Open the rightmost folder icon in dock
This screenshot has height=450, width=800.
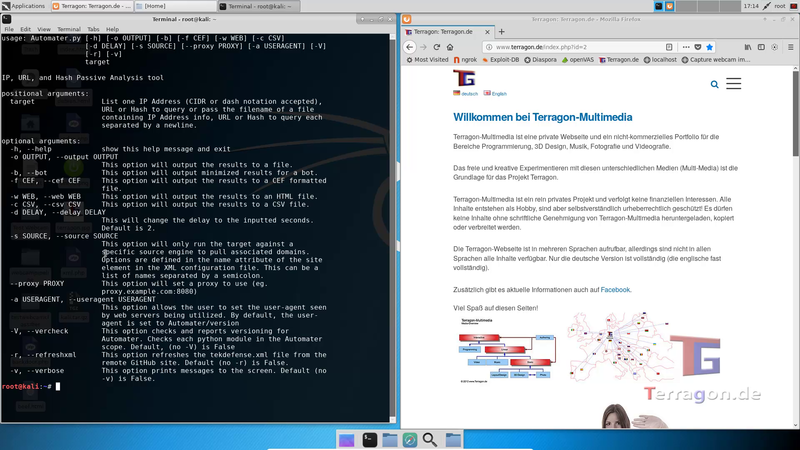[453, 440]
